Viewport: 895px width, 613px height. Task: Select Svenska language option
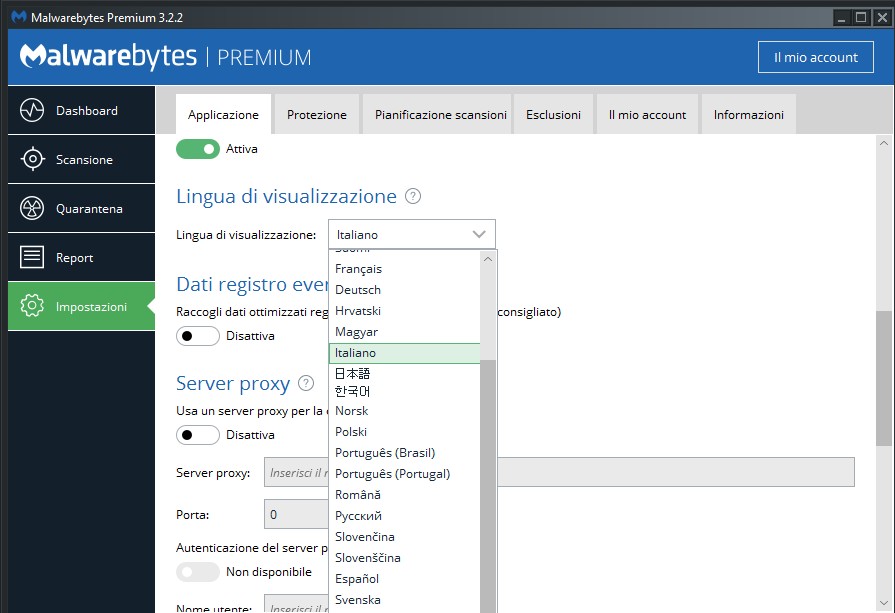click(x=405, y=600)
